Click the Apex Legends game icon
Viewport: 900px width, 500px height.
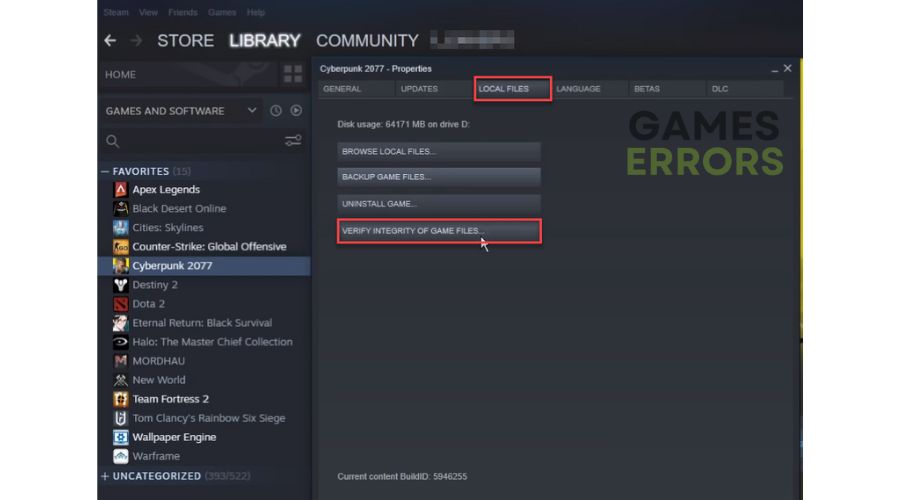[121, 189]
